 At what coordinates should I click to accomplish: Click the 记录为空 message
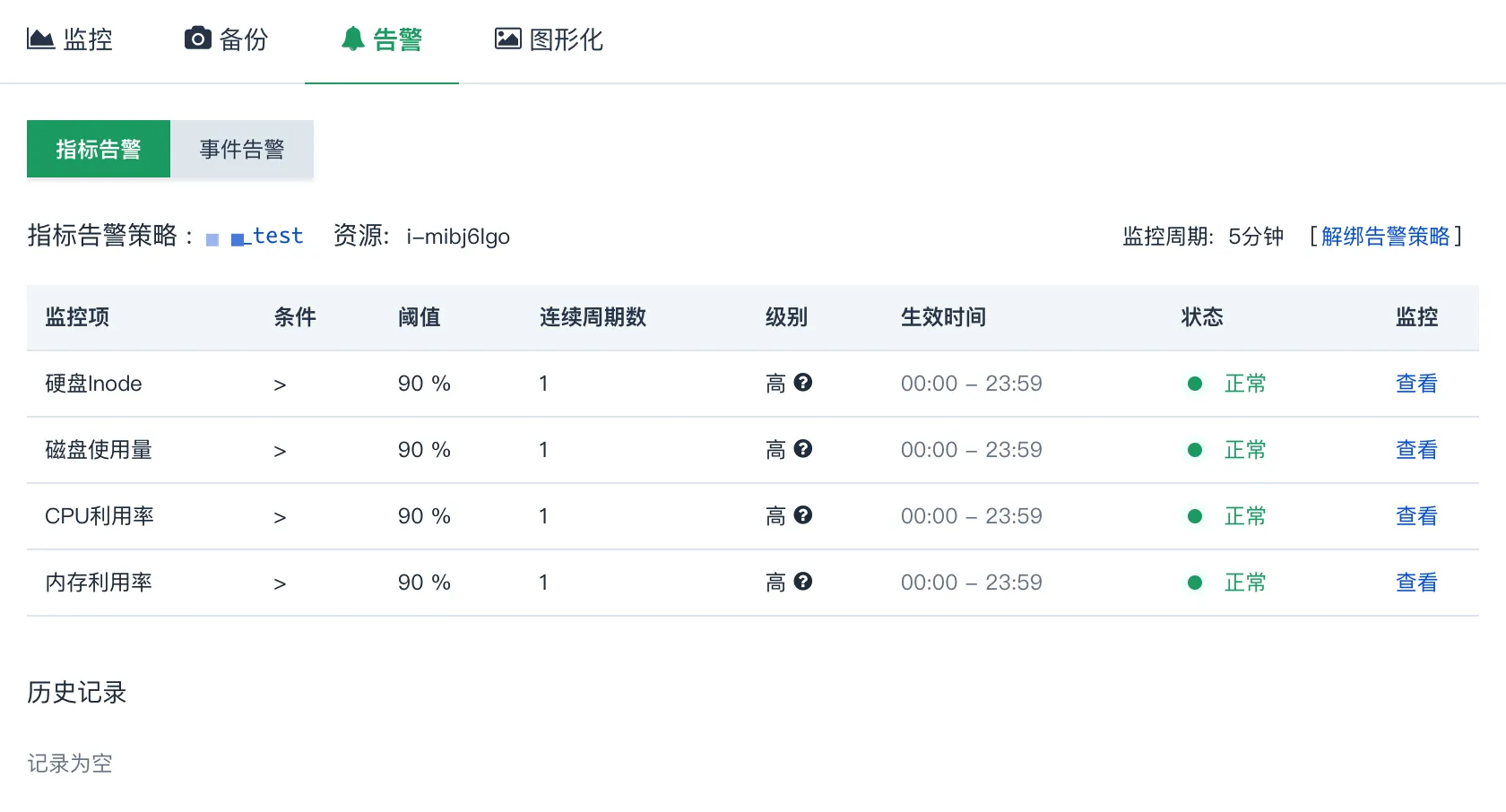[70, 764]
